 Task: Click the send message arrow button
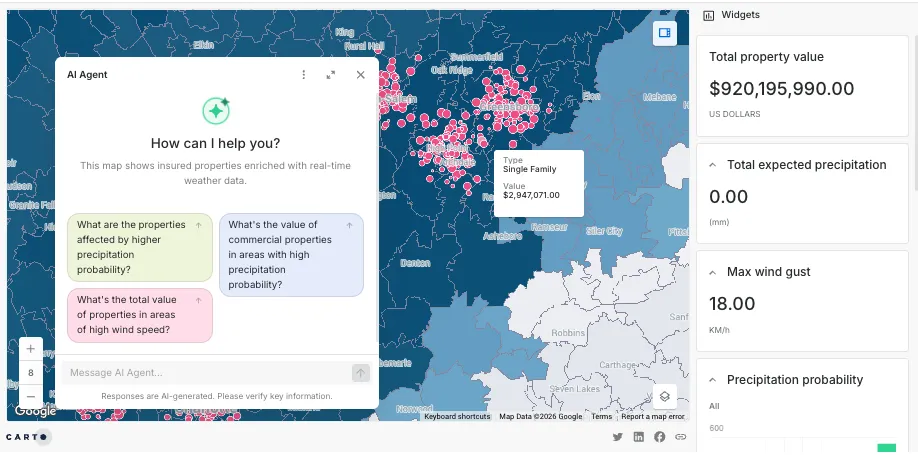point(360,373)
